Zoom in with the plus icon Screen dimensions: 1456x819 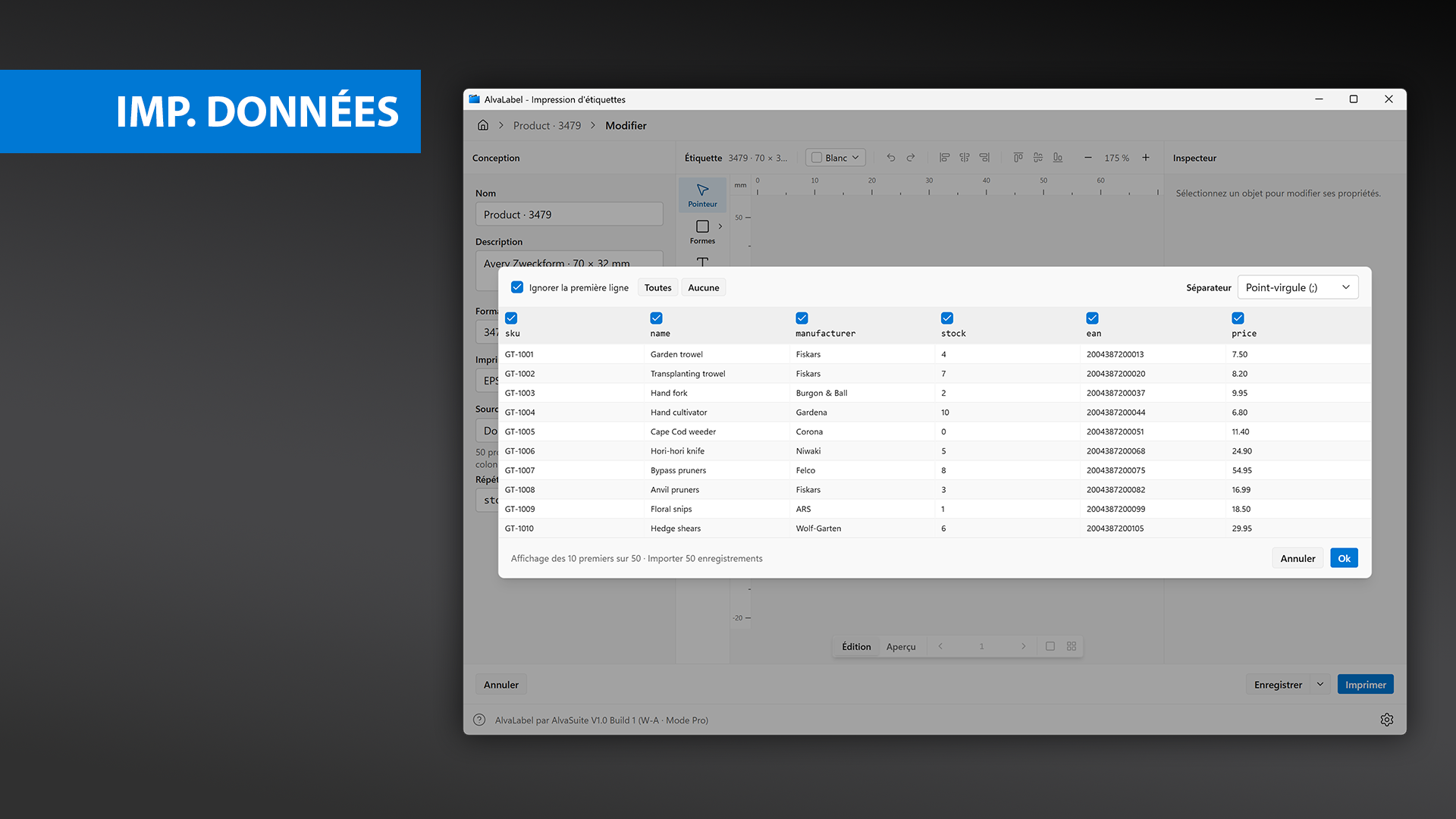pyautogui.click(x=1146, y=158)
